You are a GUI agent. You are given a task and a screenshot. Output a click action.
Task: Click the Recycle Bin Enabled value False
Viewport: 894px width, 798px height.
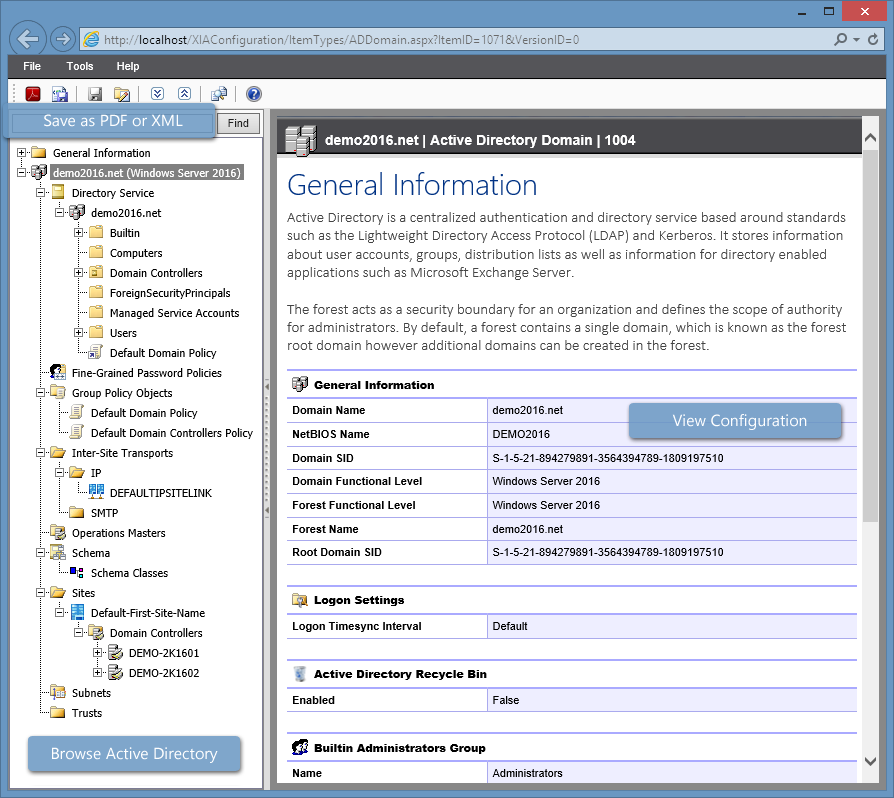coord(506,701)
